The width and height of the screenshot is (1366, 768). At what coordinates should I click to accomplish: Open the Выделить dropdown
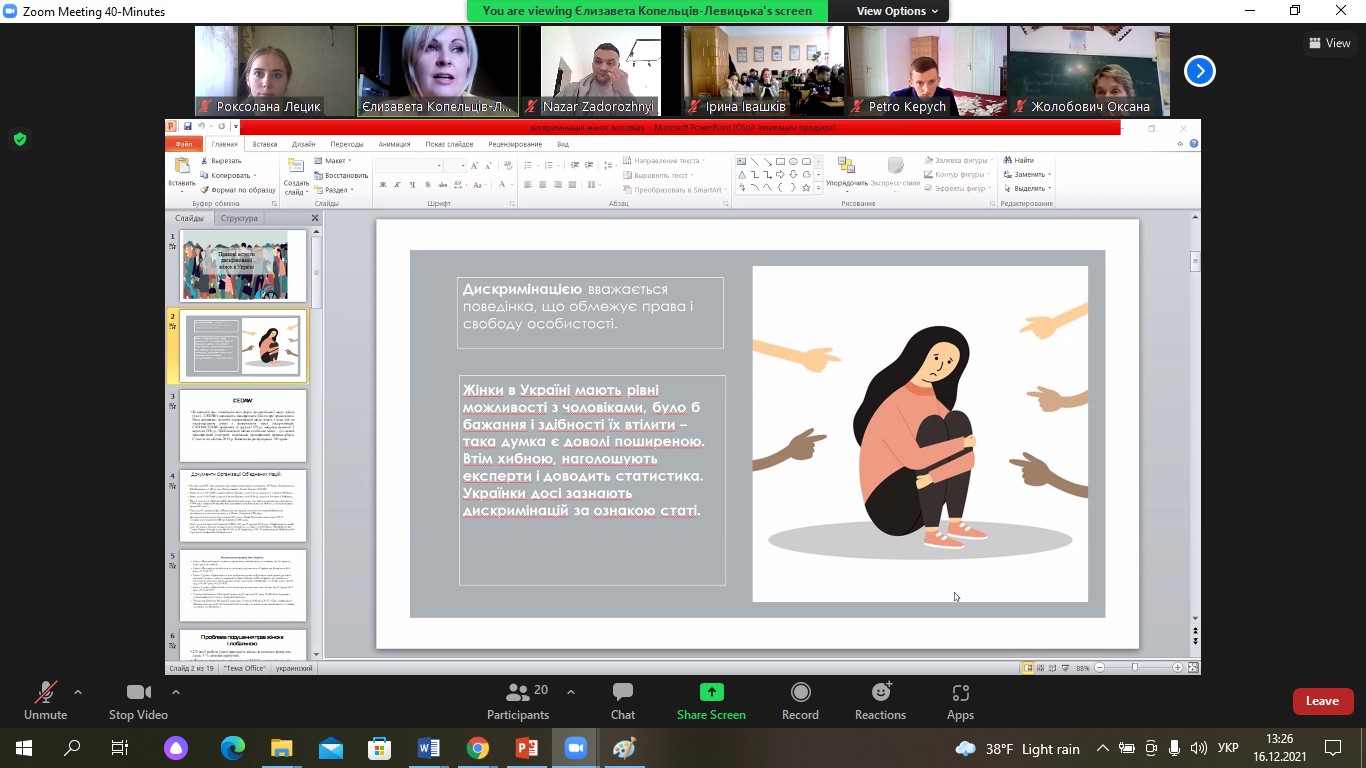coord(1025,189)
